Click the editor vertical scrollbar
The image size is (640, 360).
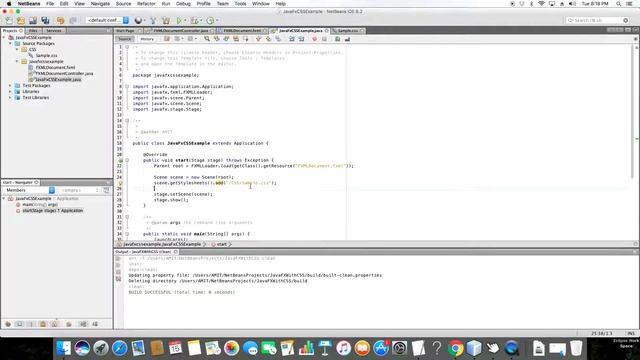tap(633, 111)
